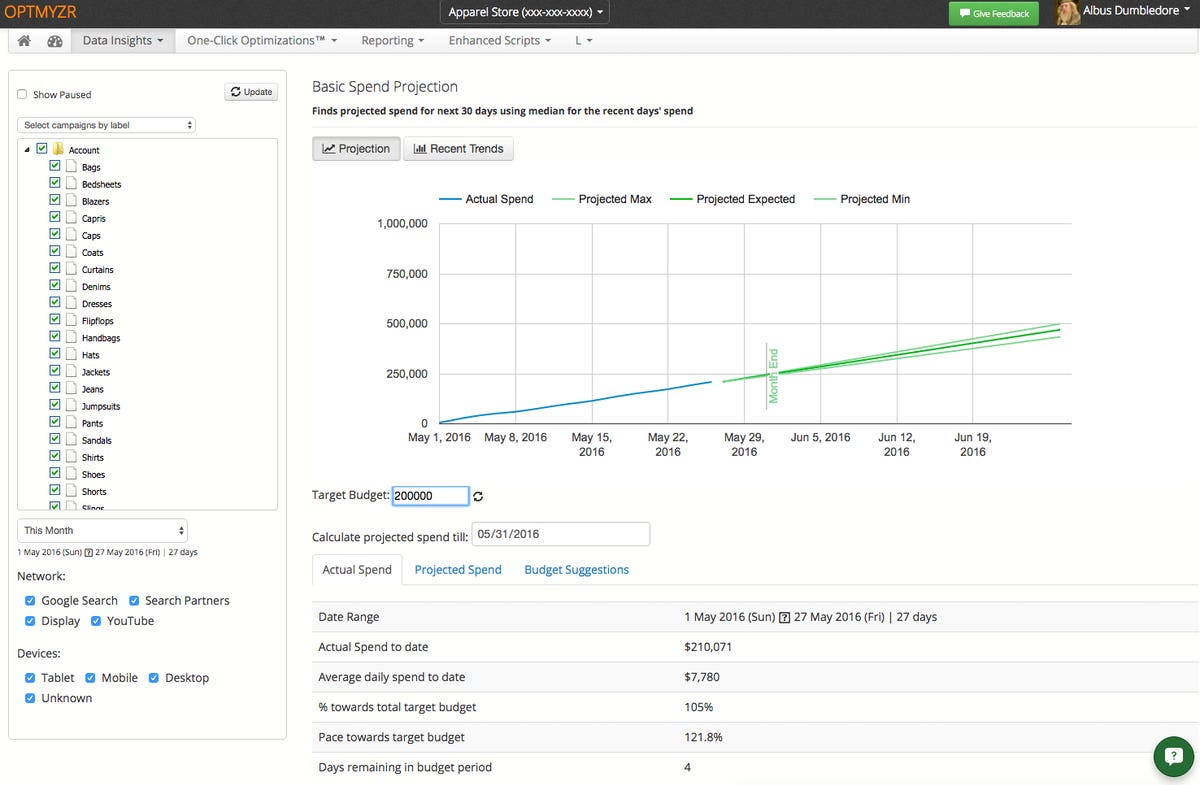Enable the Show Paused checkbox
This screenshot has height=785, width=1200.
pos(22,94)
